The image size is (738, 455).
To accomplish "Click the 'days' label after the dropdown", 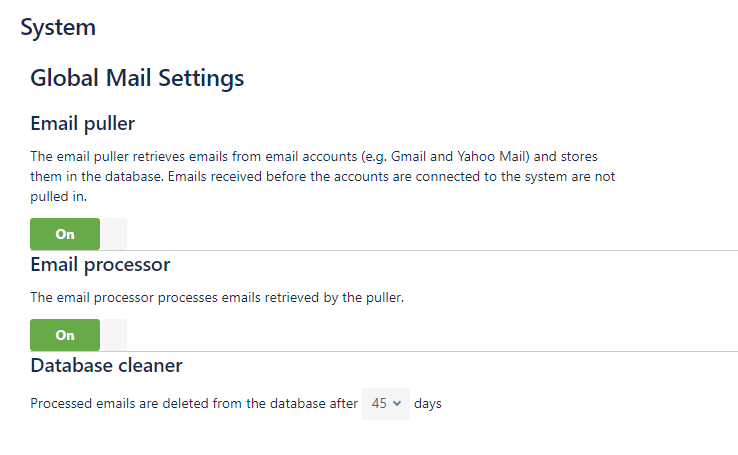I will coord(428,404).
